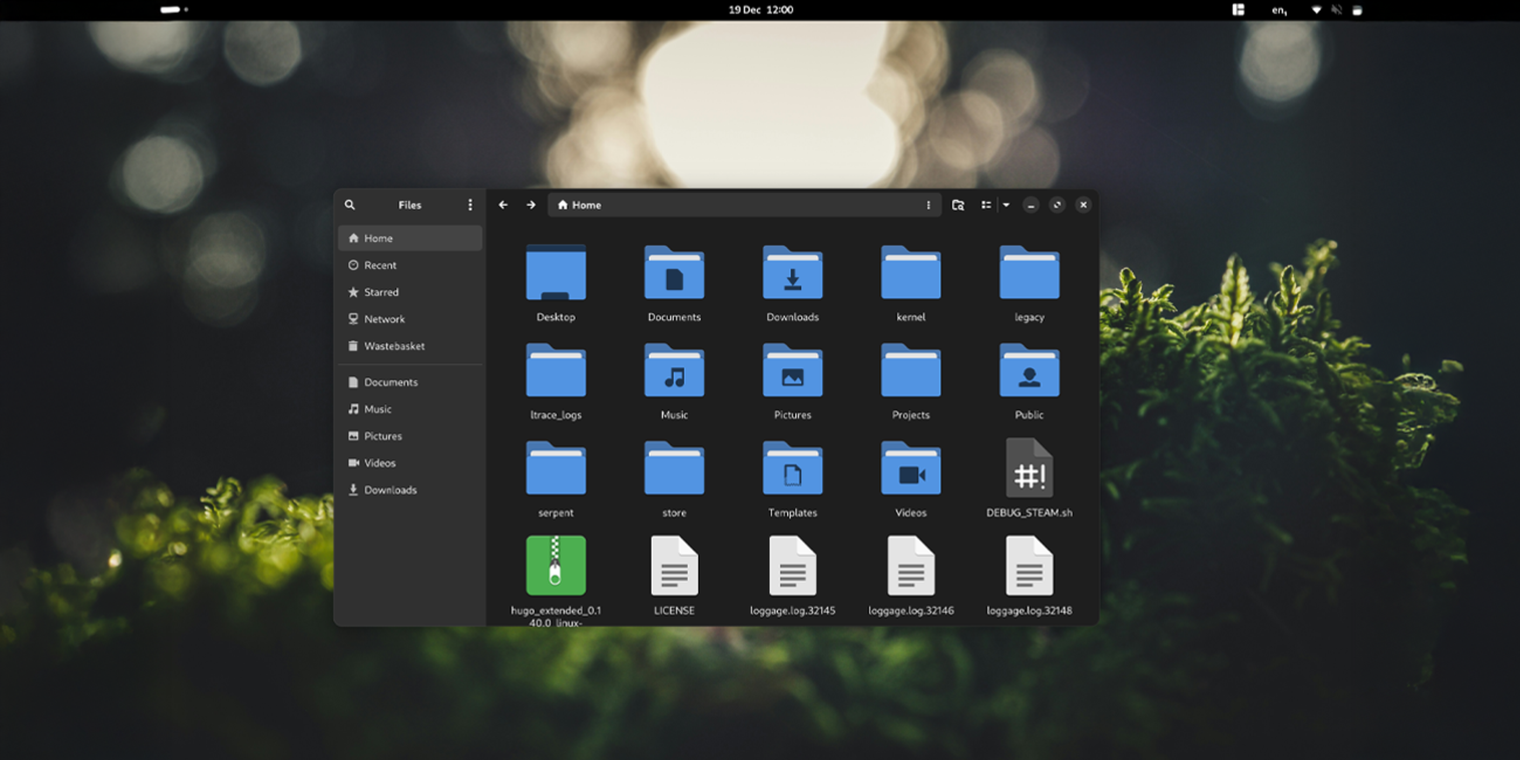
Task: Click the magnifying glass in the sidebar header
Action: click(x=350, y=205)
